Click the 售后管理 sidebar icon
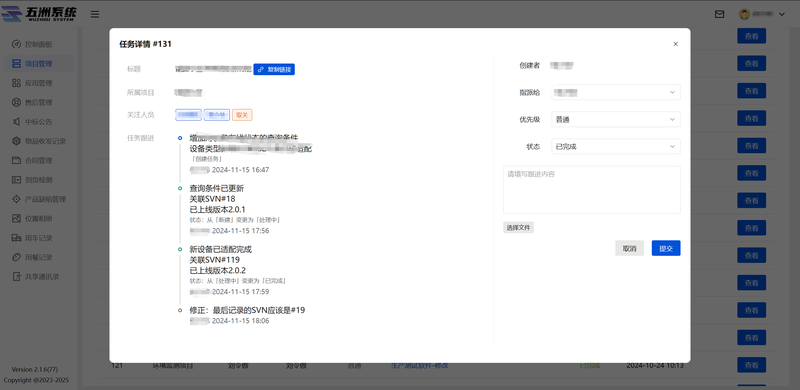800x390 pixels. 16,103
